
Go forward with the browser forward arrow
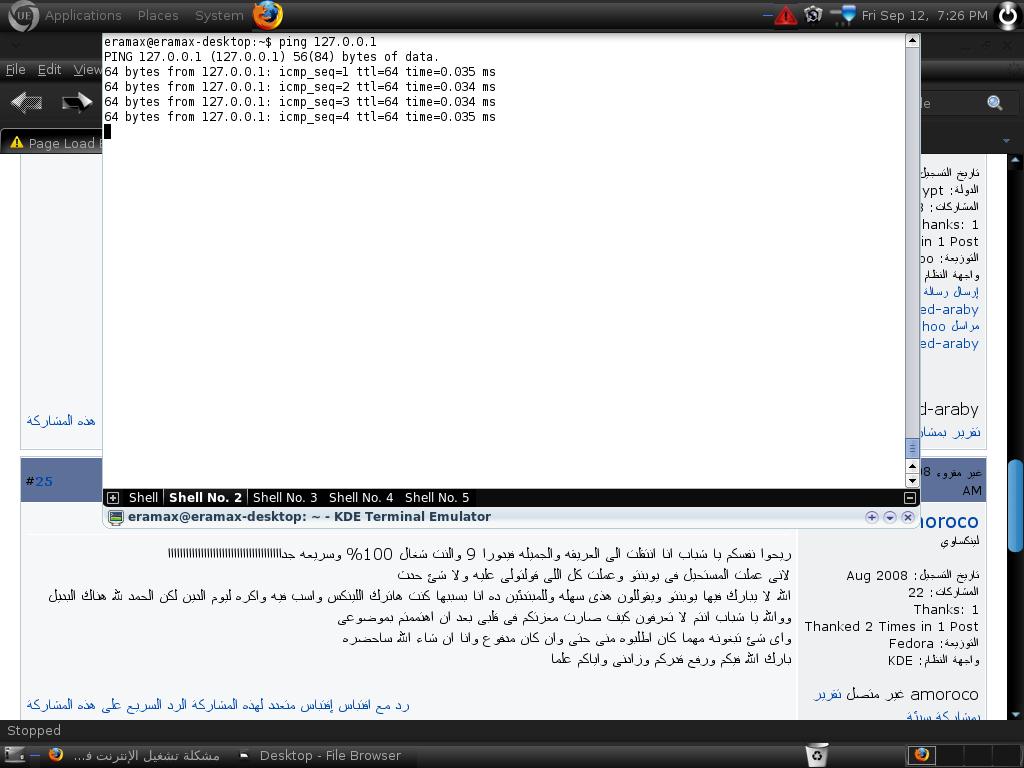[x=76, y=102]
